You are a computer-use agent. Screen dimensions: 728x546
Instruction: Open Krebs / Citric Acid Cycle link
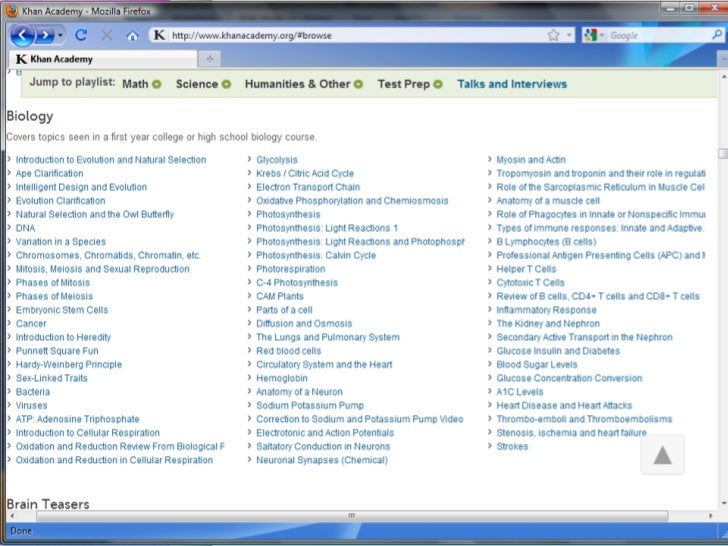pos(305,173)
